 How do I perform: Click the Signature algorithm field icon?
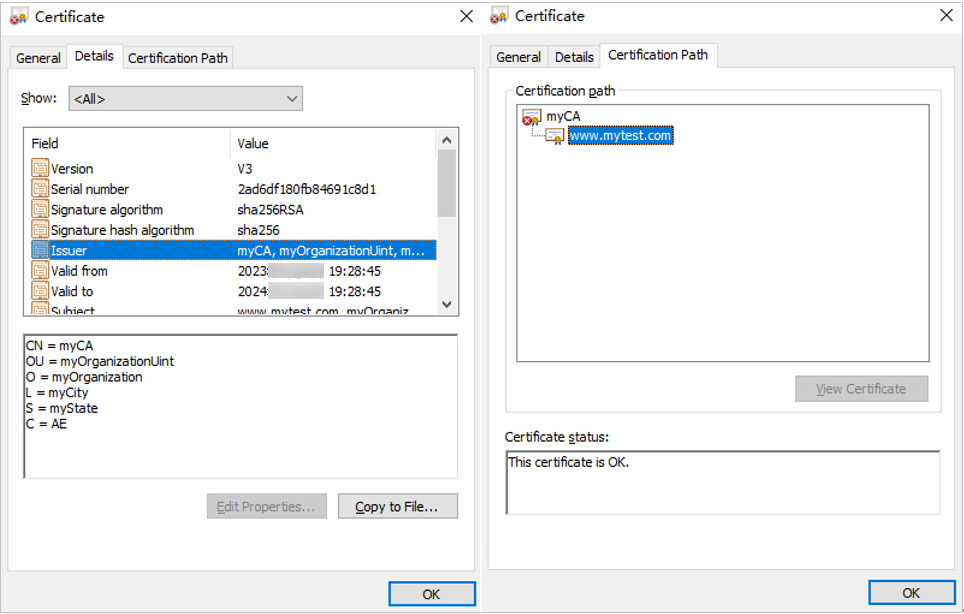pyautogui.click(x=40, y=210)
